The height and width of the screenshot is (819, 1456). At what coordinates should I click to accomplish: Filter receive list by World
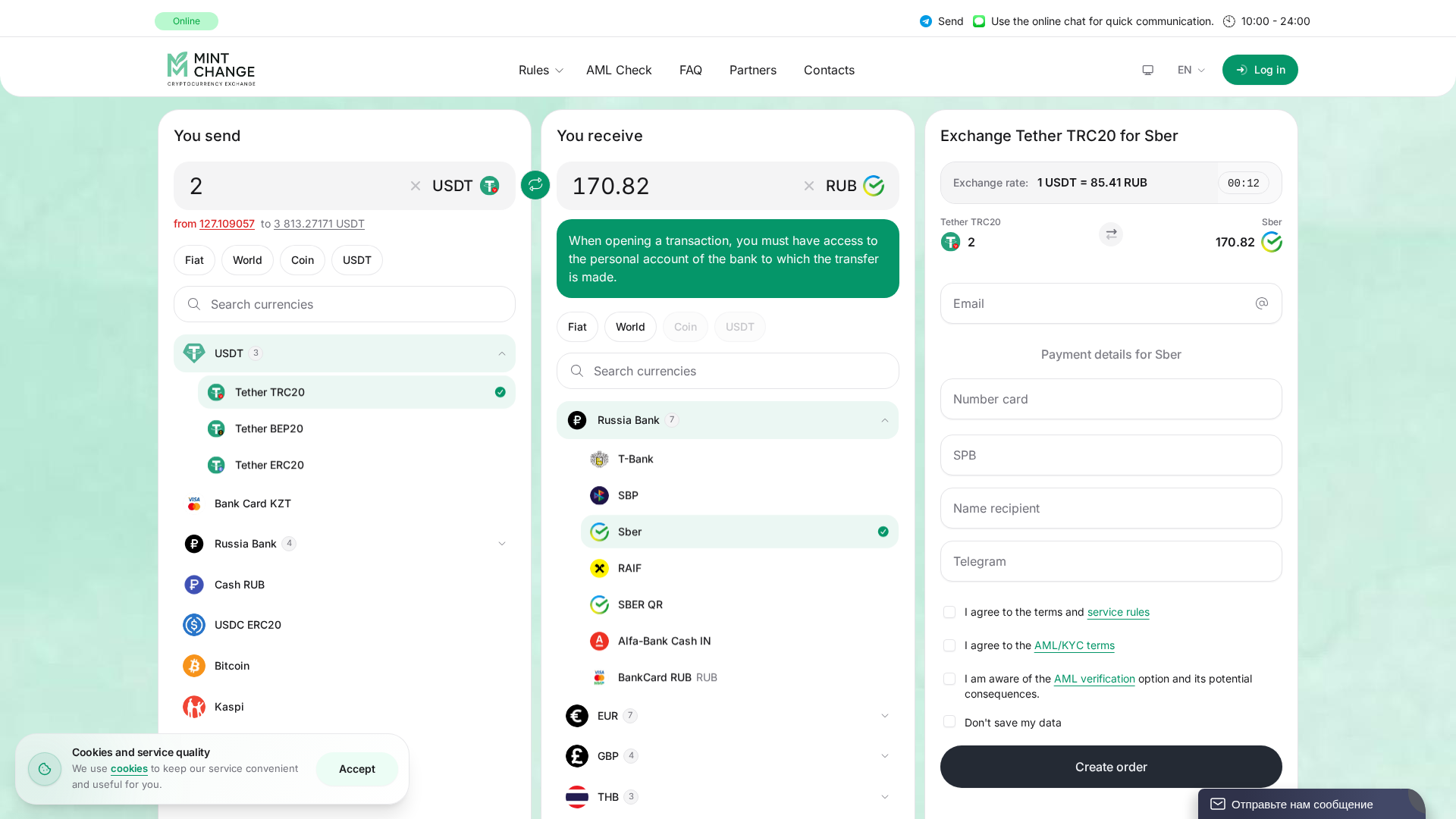click(630, 327)
